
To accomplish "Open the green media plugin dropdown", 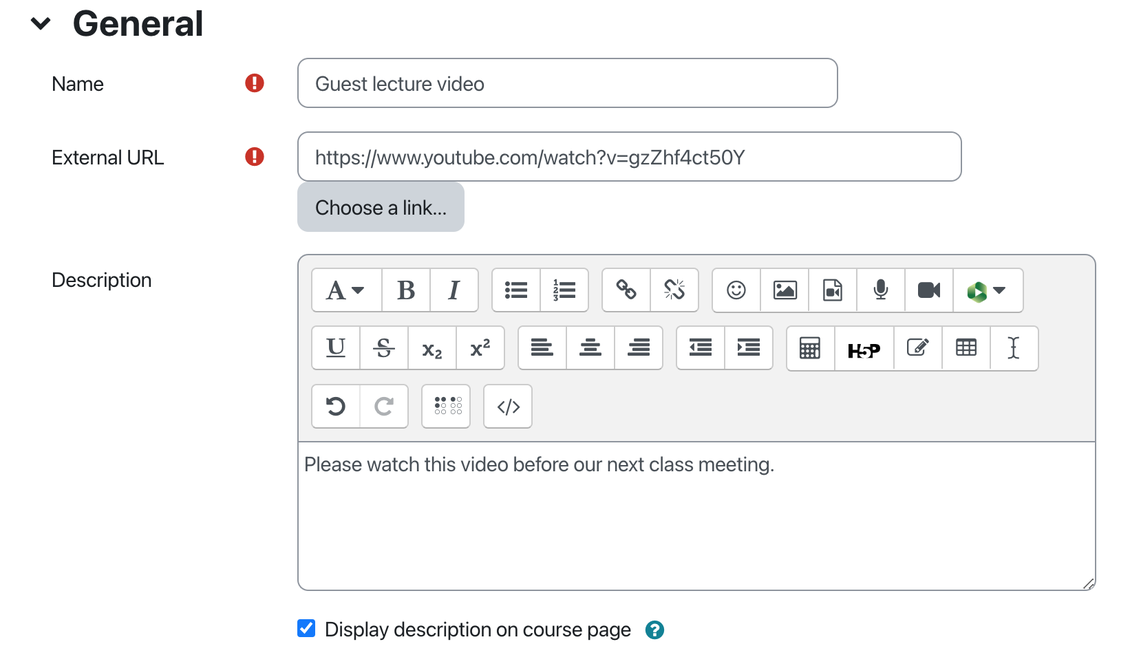I will tap(987, 290).
